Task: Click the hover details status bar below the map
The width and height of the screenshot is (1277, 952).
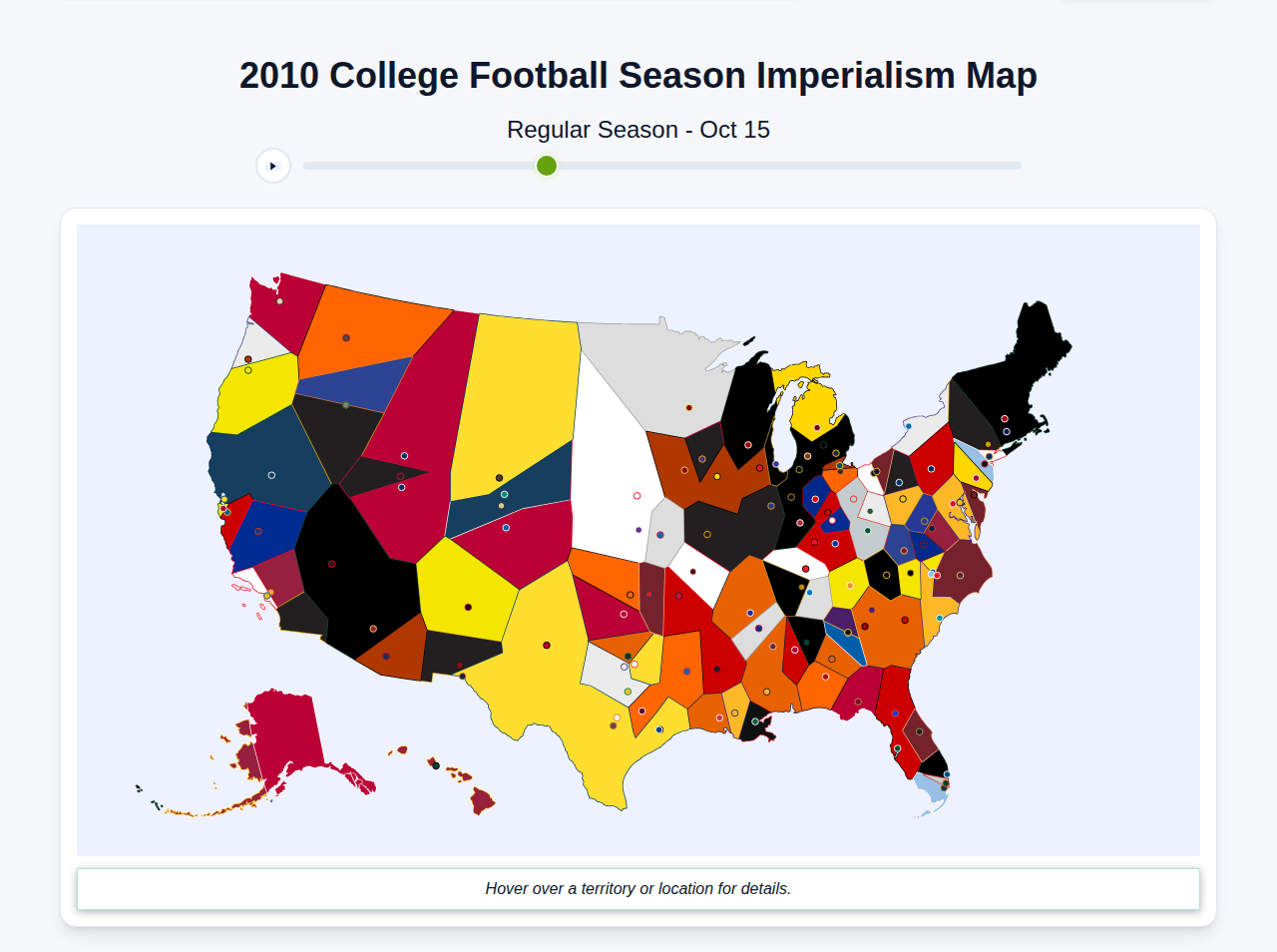Action: (638, 888)
